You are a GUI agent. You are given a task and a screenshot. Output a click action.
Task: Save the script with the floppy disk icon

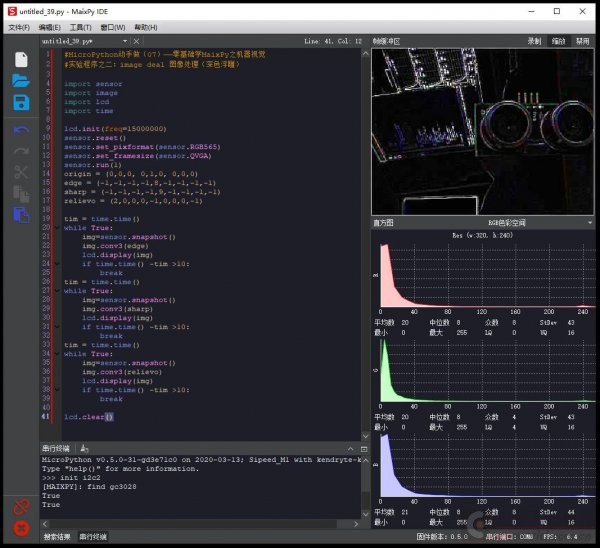coord(21,103)
